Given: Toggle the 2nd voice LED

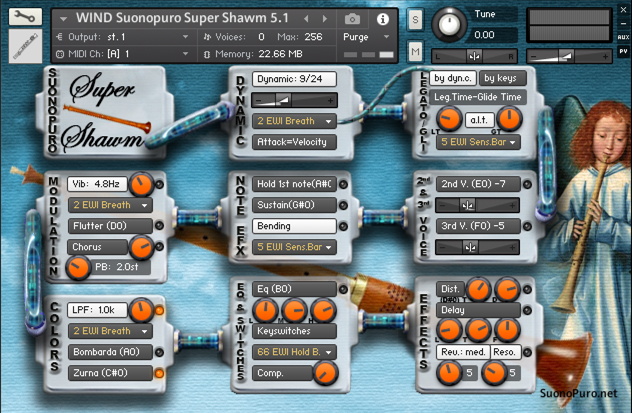Looking at the screenshot, I should point(527,185).
